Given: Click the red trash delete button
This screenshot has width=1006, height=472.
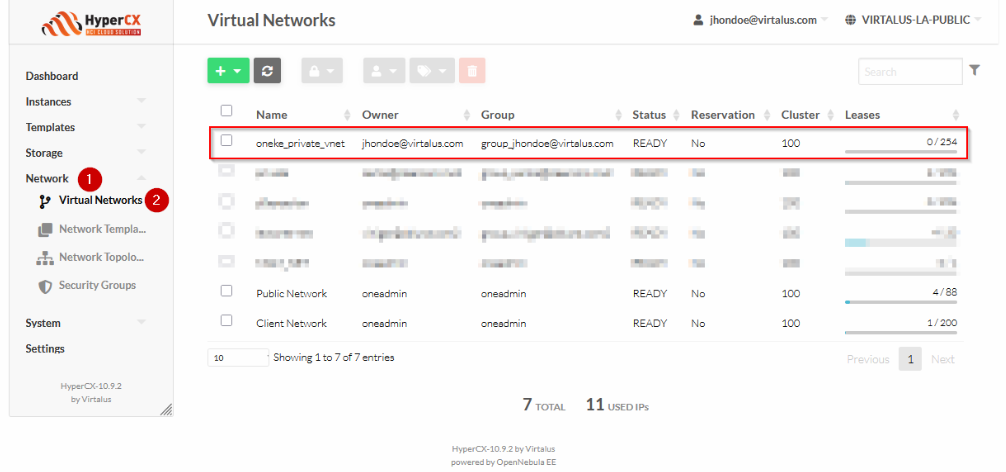Looking at the screenshot, I should 473,71.
